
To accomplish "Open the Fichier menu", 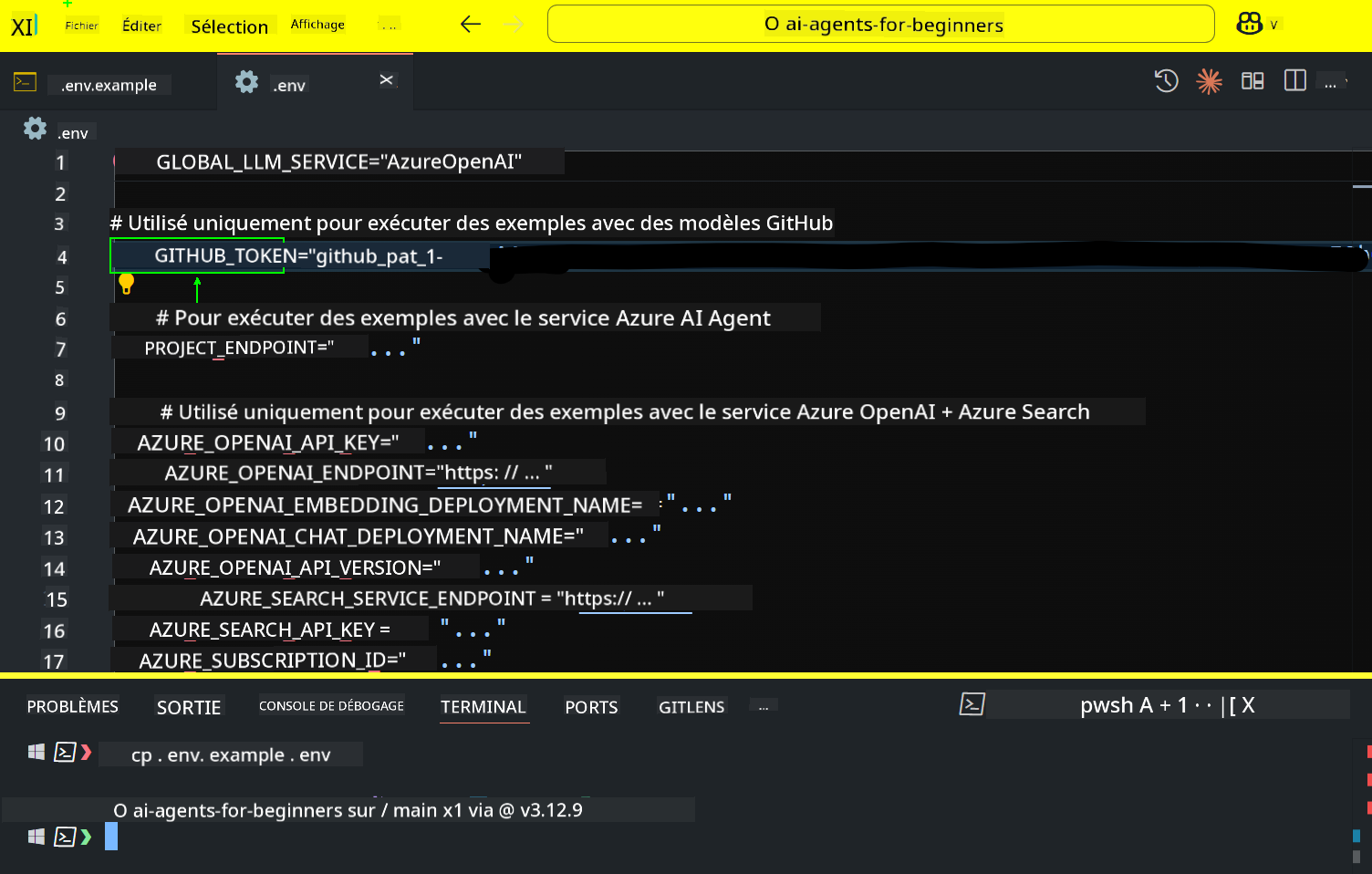I will [81, 26].
